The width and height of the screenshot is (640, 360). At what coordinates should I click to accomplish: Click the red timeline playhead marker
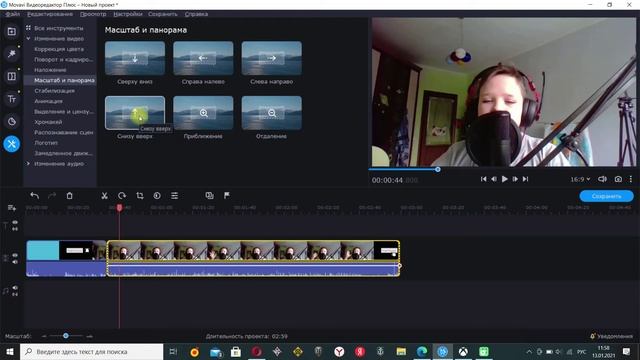(119, 208)
